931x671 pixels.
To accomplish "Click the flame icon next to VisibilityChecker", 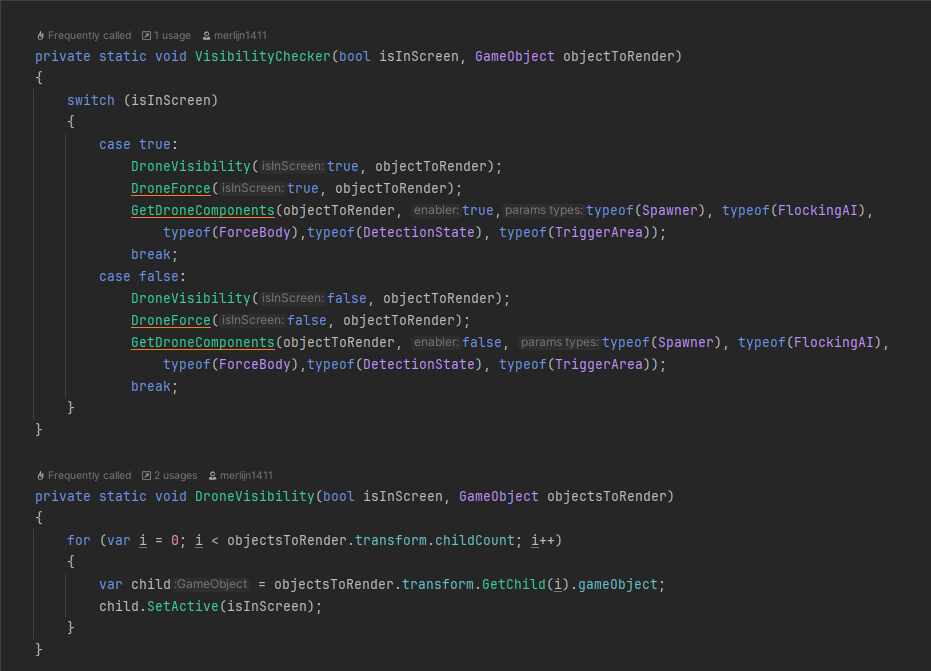I will (x=40, y=34).
